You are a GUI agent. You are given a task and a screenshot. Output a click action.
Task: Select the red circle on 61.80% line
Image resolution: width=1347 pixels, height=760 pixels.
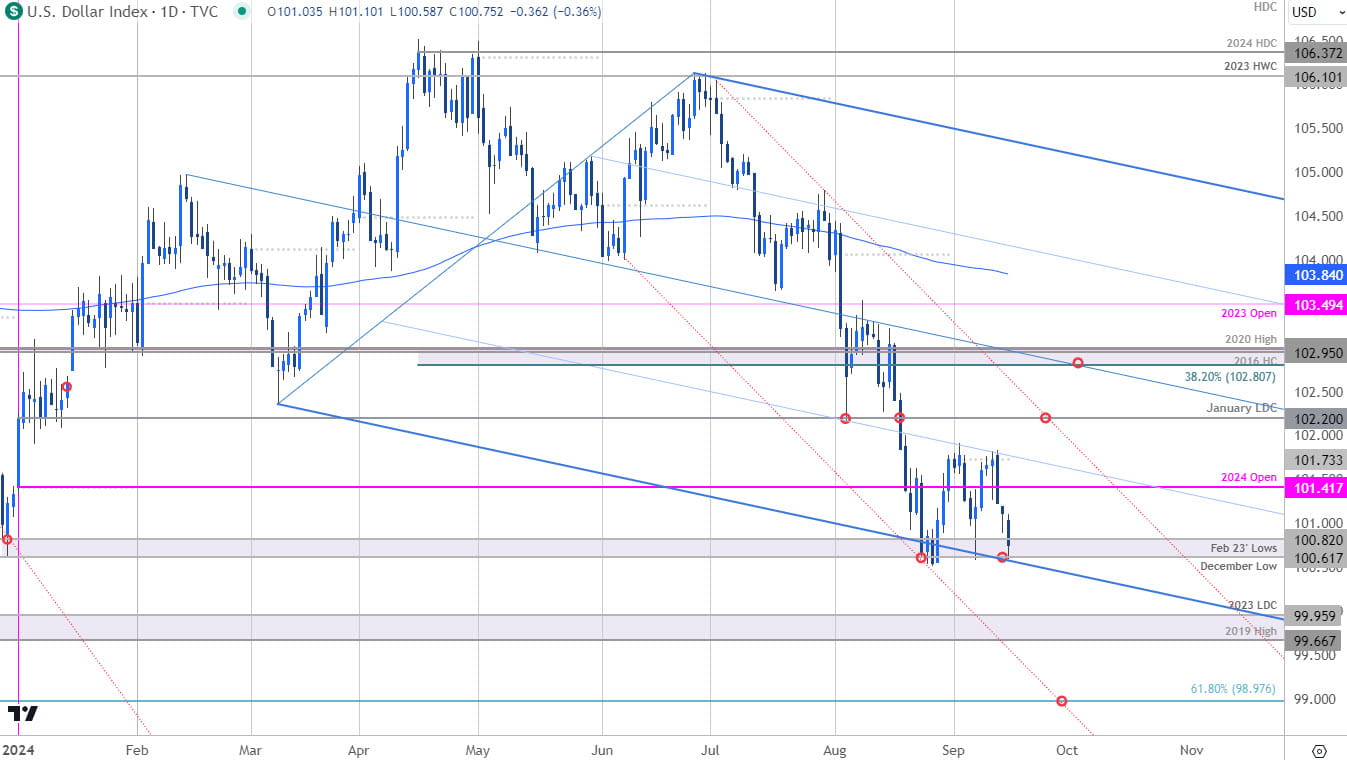(1061, 701)
